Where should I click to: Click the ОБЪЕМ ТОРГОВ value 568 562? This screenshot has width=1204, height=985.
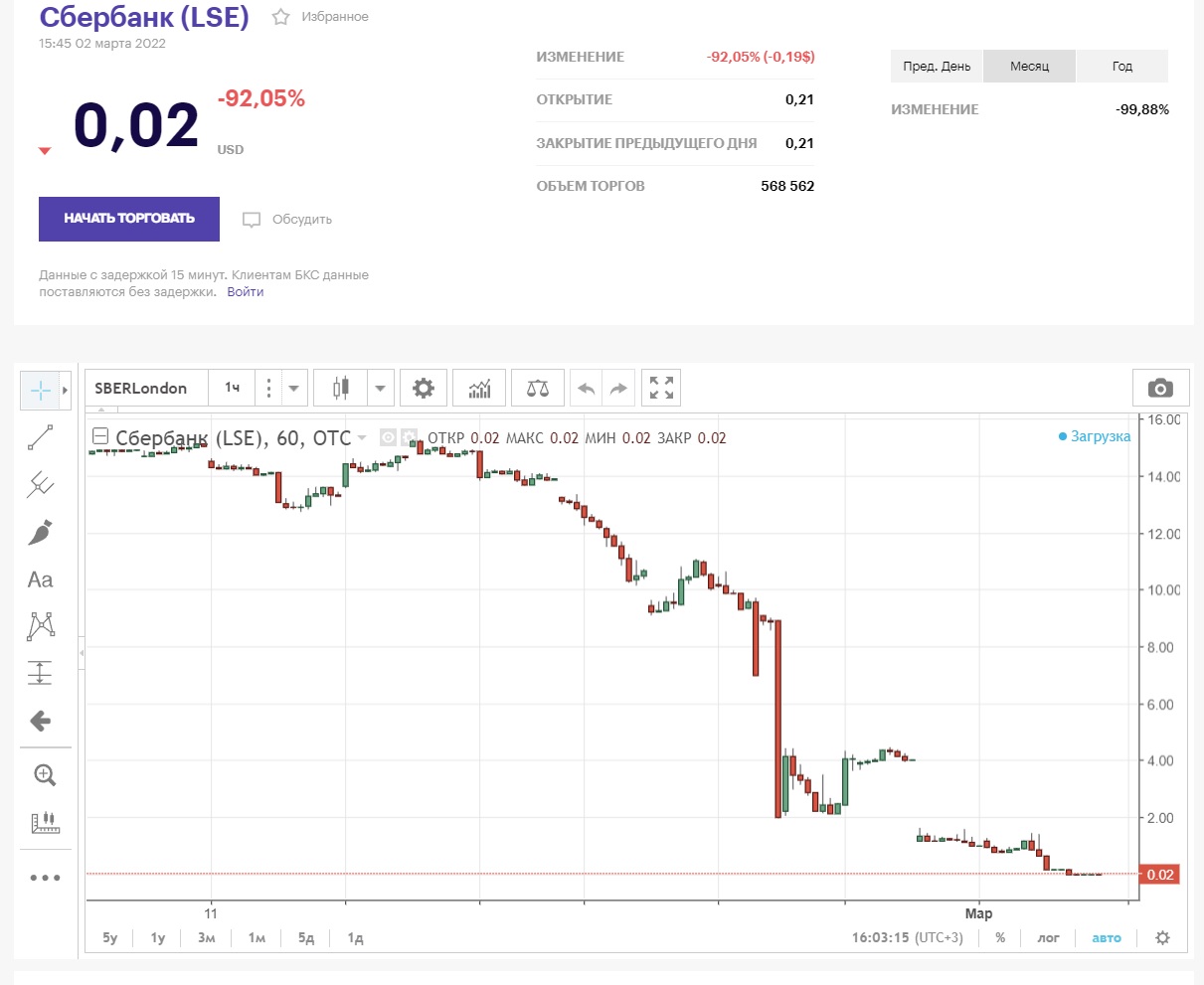pos(787,186)
